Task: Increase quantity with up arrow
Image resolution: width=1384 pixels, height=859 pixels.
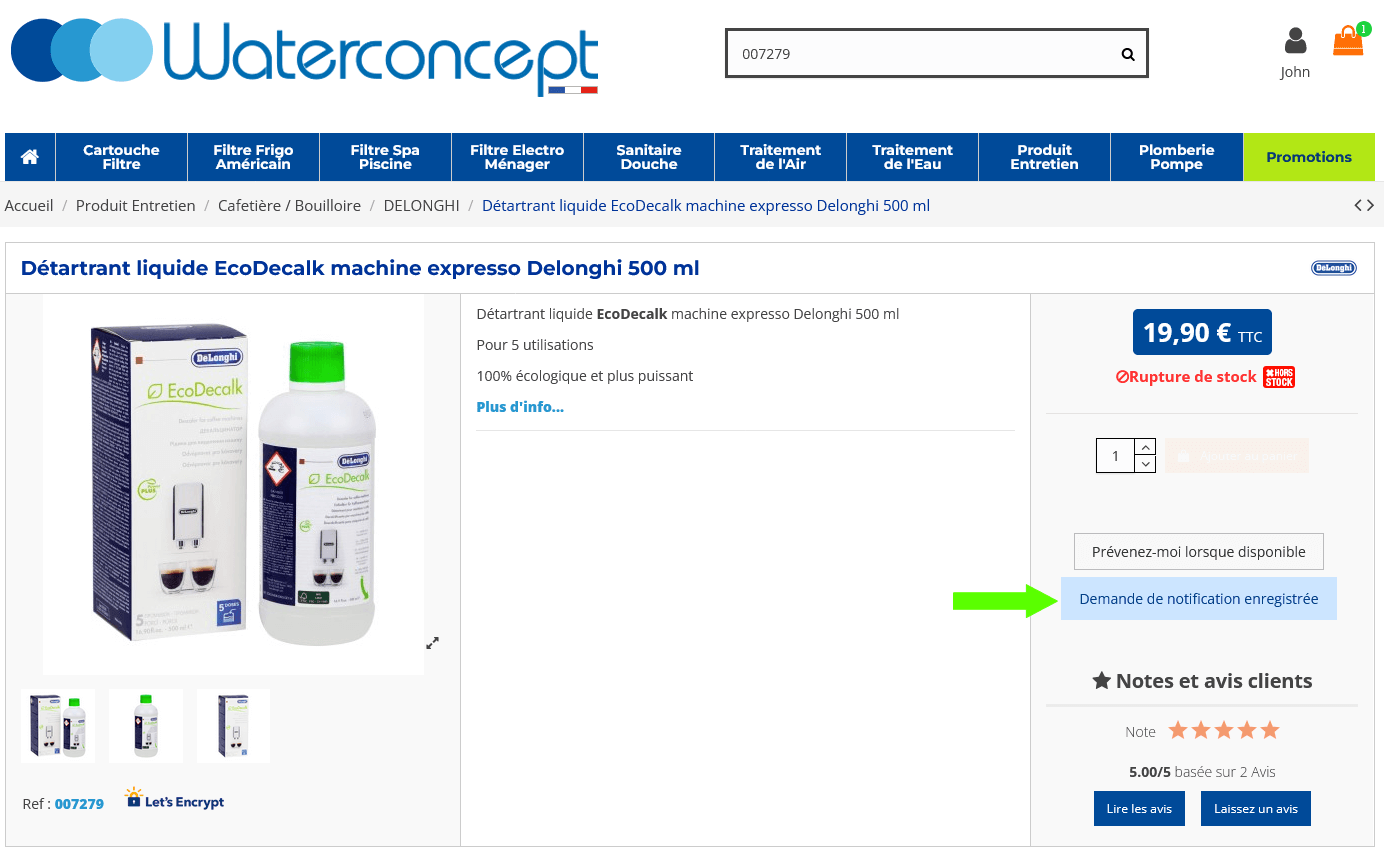Action: click(x=1146, y=447)
